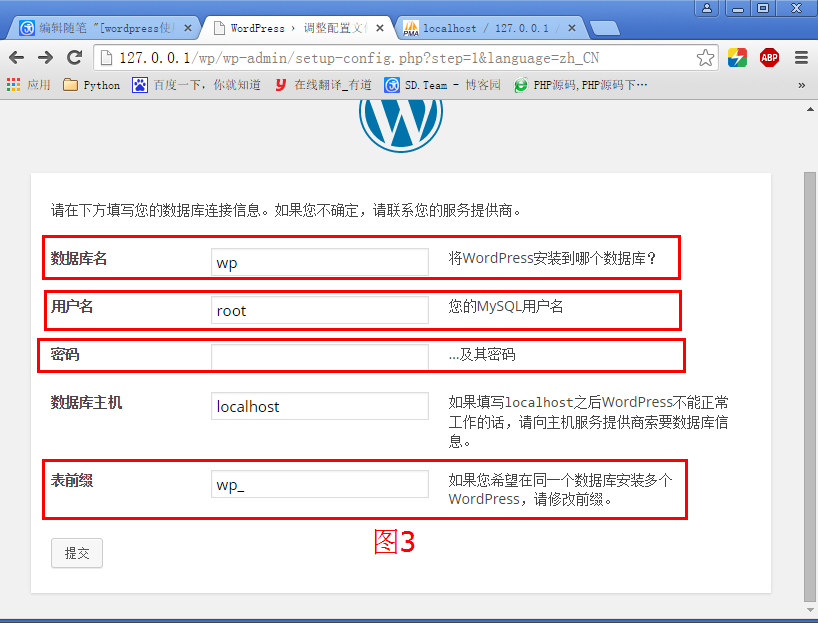Open the 在线翻译_有道 bookmark
This screenshot has height=623, width=818.
(323, 85)
